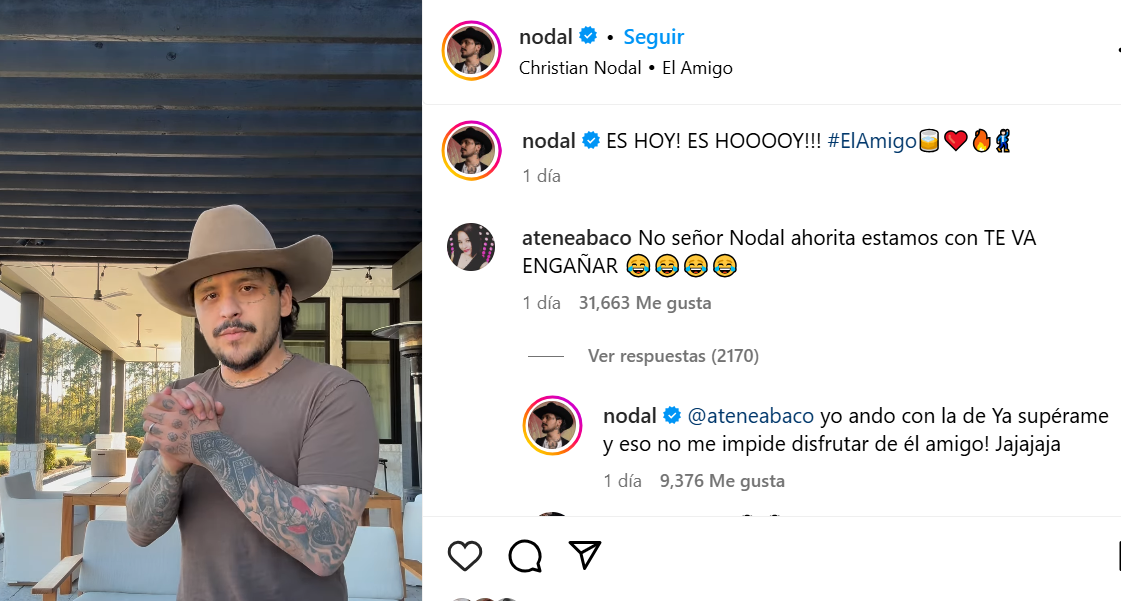Image resolution: width=1121 pixels, height=601 pixels.
Task: Open the Christian Nodal • El Amigo audio link
Action: (626, 68)
